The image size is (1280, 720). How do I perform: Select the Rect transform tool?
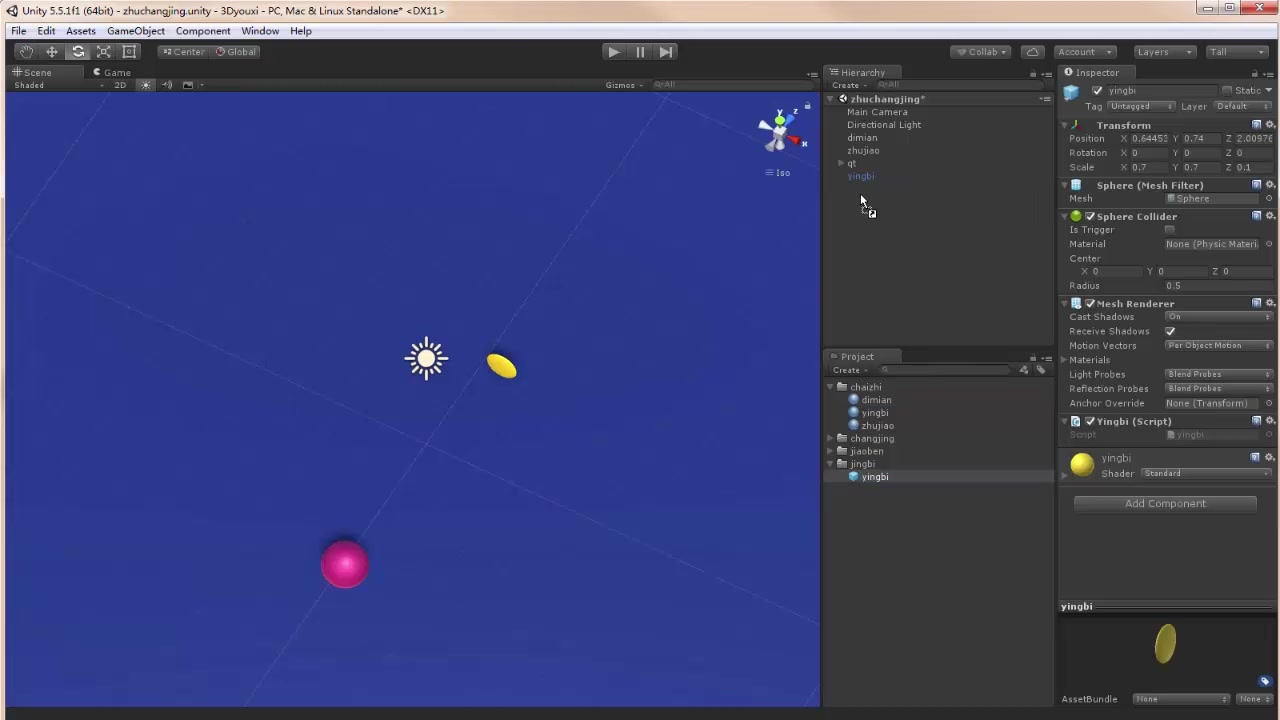[129, 52]
